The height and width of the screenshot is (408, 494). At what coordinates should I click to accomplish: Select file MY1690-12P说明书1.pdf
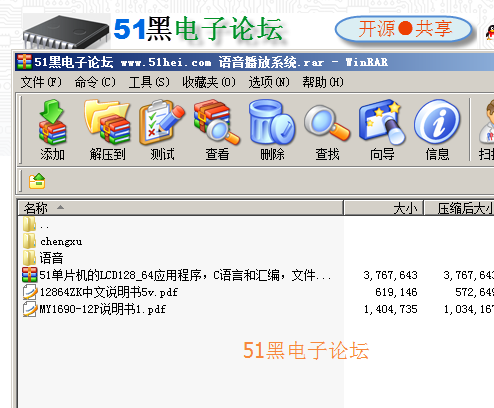click(102, 309)
